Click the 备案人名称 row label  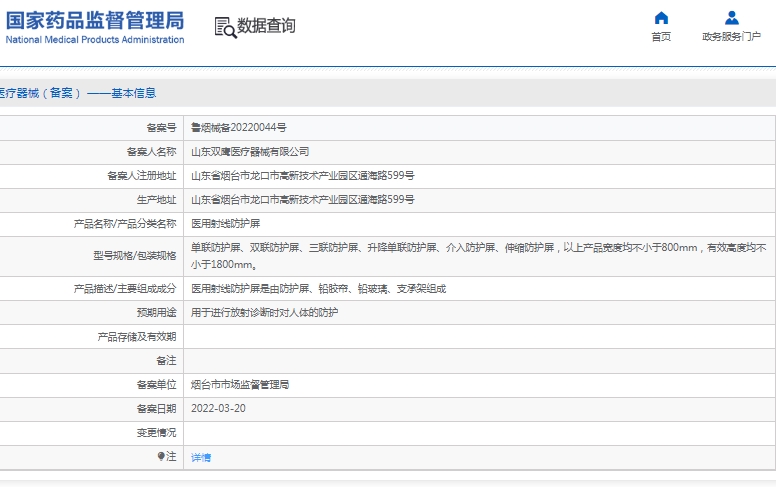click(151, 152)
